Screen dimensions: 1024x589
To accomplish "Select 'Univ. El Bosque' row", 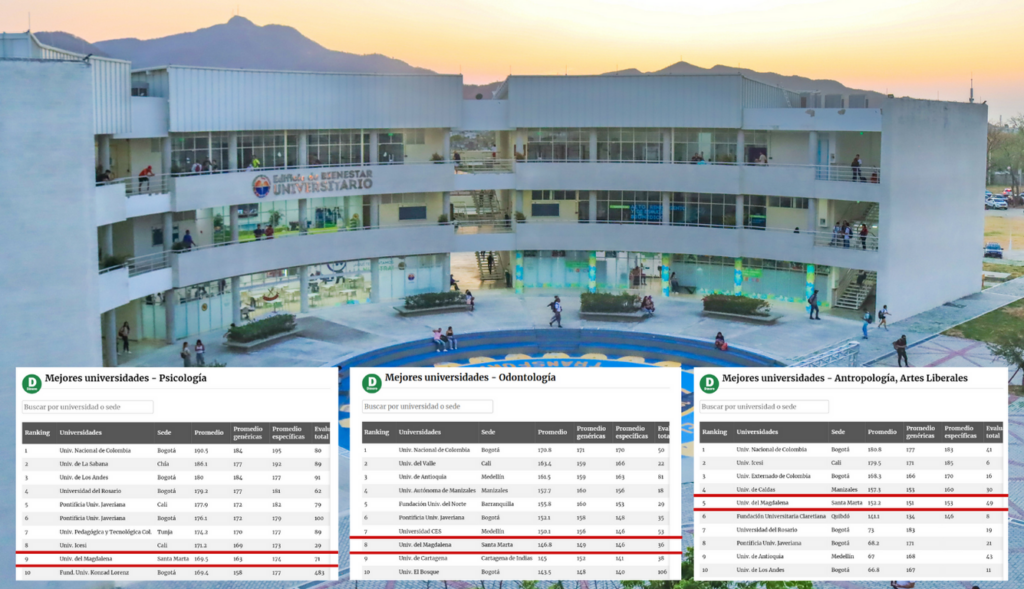I will (x=516, y=572).
